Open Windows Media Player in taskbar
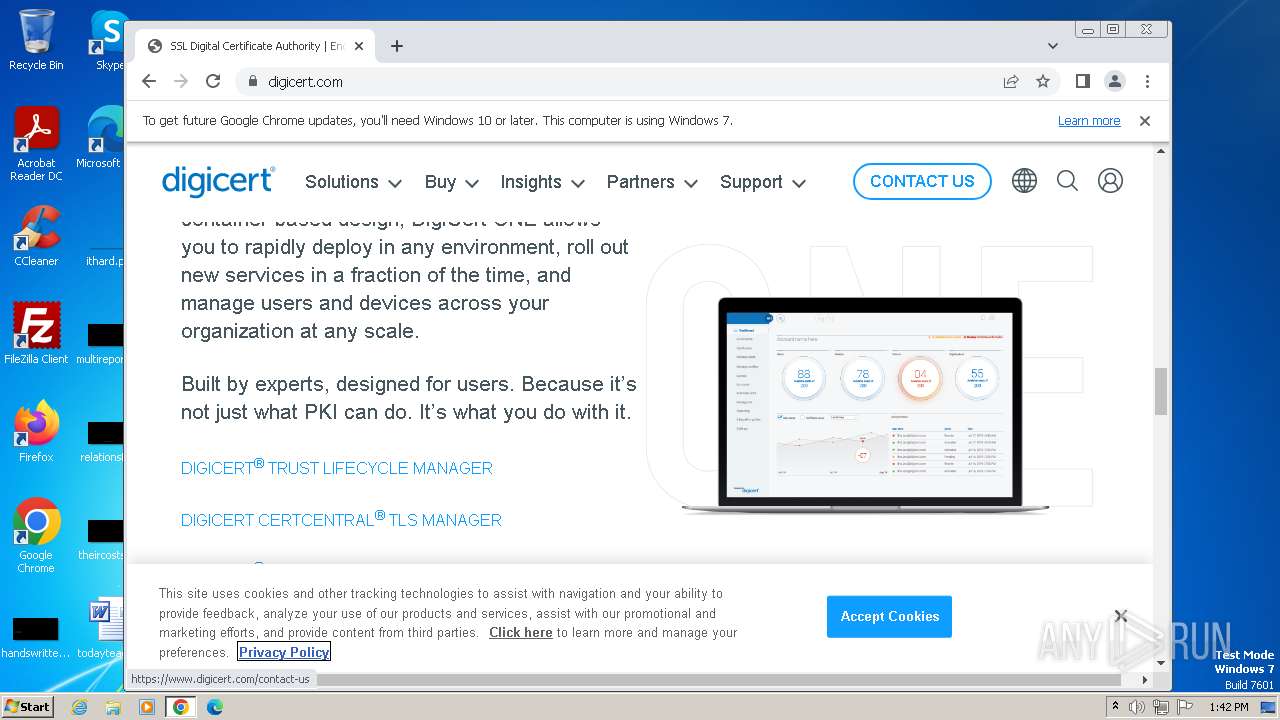The height and width of the screenshot is (720, 1280). pos(147,707)
